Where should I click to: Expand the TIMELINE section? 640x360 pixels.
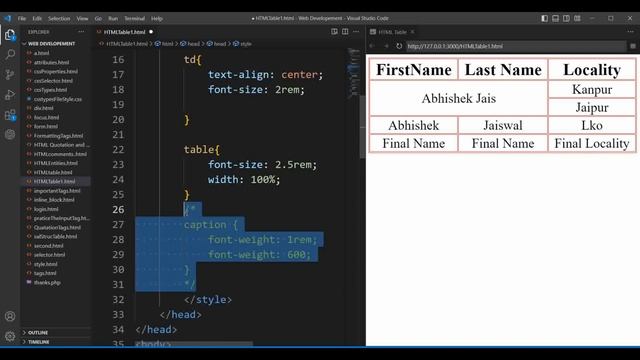click(38, 342)
